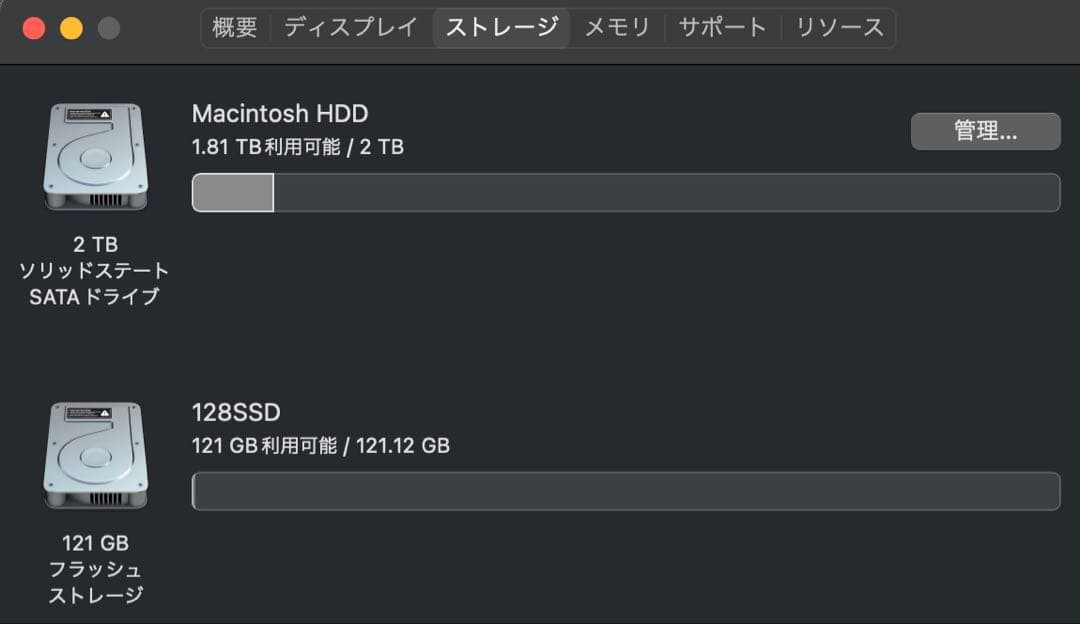Click the used-space segment of the HDD bar
Screen dimensions: 1080x624
click(232, 192)
